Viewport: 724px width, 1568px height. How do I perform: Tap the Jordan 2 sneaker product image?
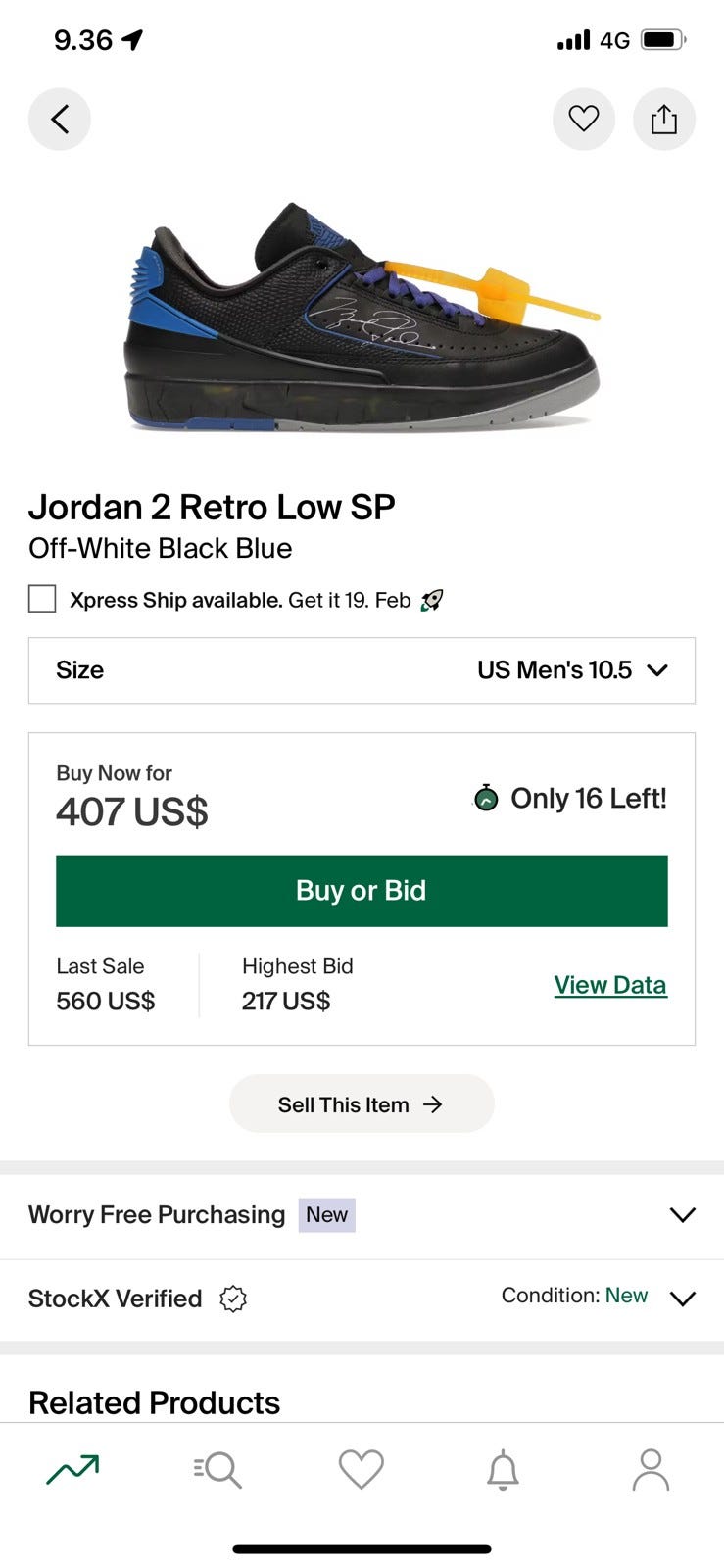pyautogui.click(x=362, y=318)
